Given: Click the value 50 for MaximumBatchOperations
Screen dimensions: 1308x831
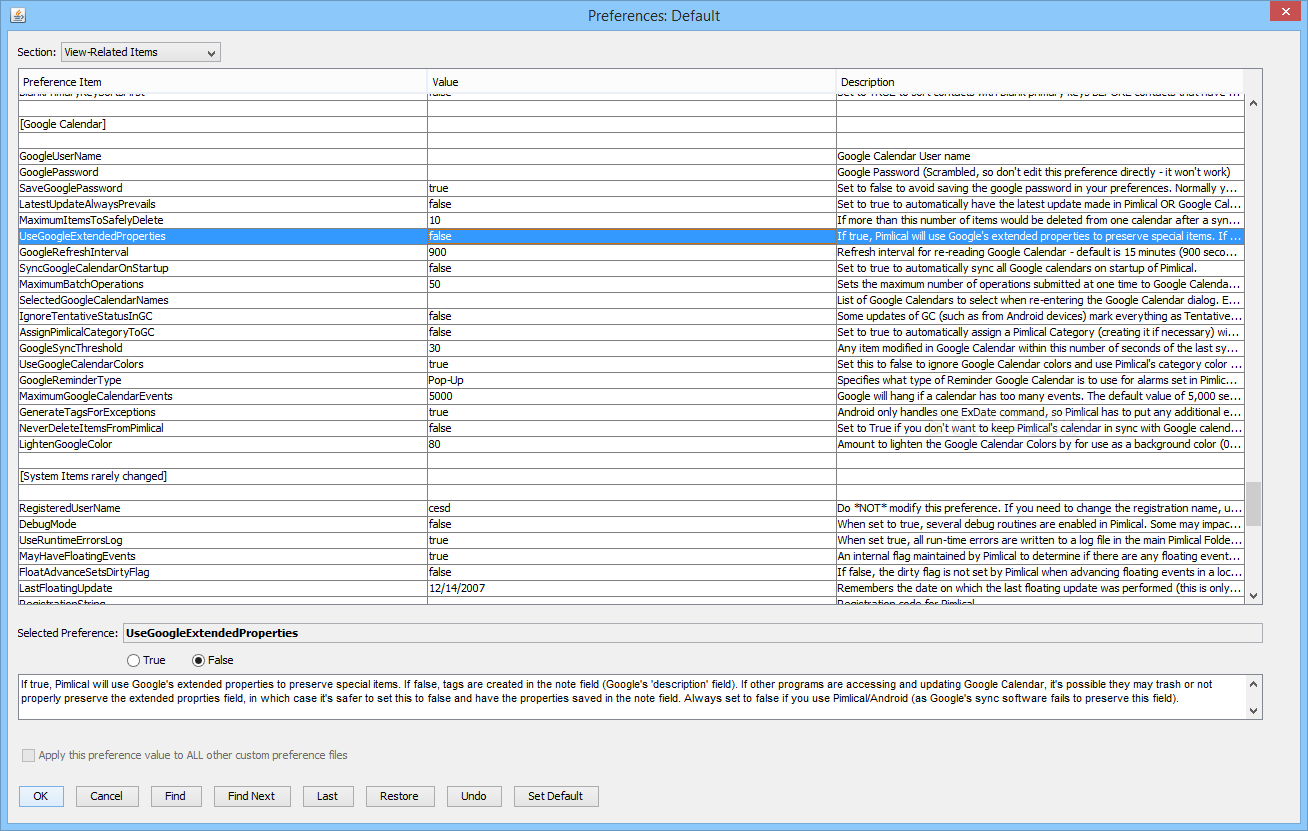Looking at the screenshot, I should pos(632,284).
